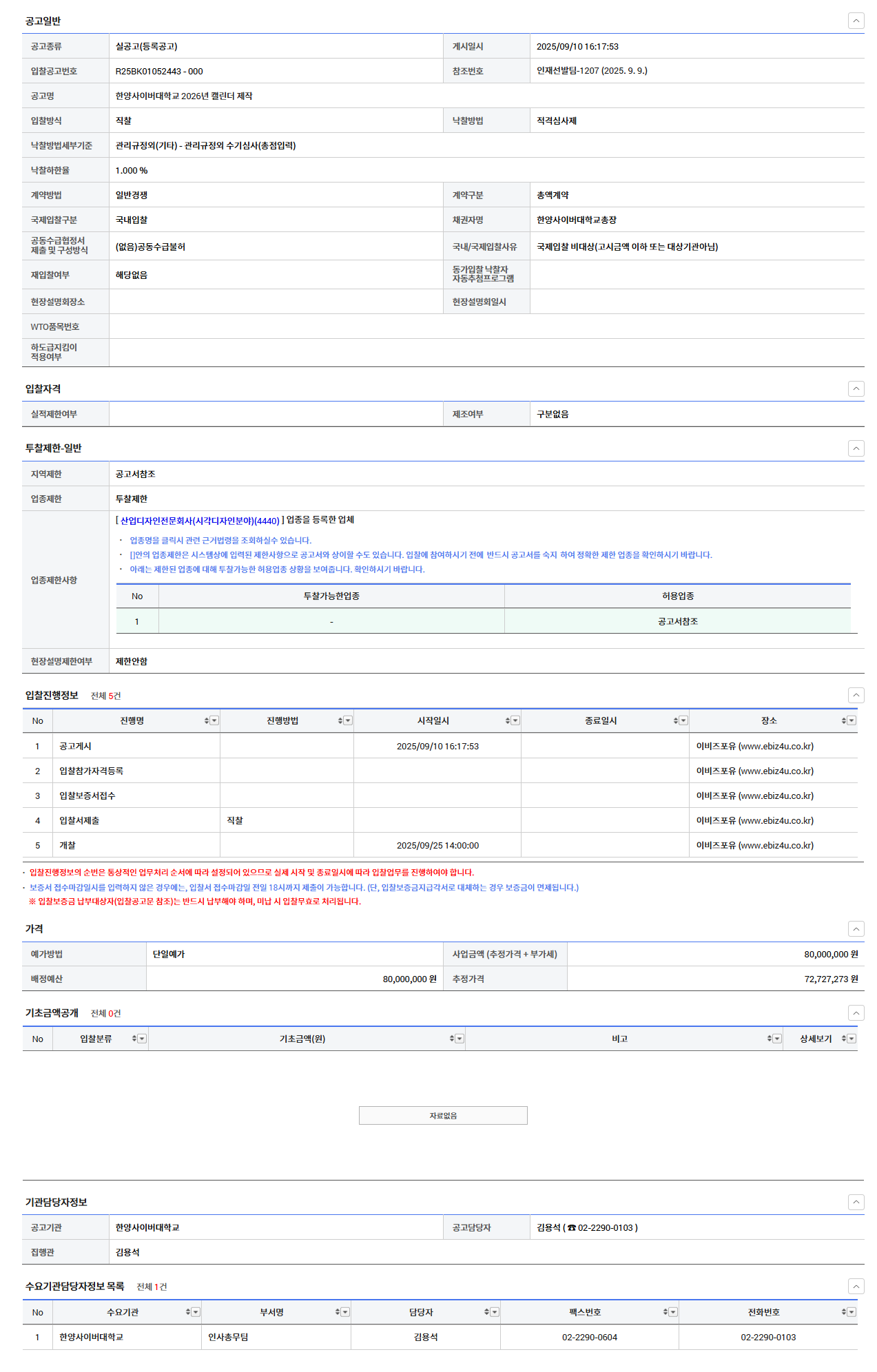Open the 전화번호 column filter dropdown
The height and width of the screenshot is (1372, 877).
click(x=852, y=1312)
